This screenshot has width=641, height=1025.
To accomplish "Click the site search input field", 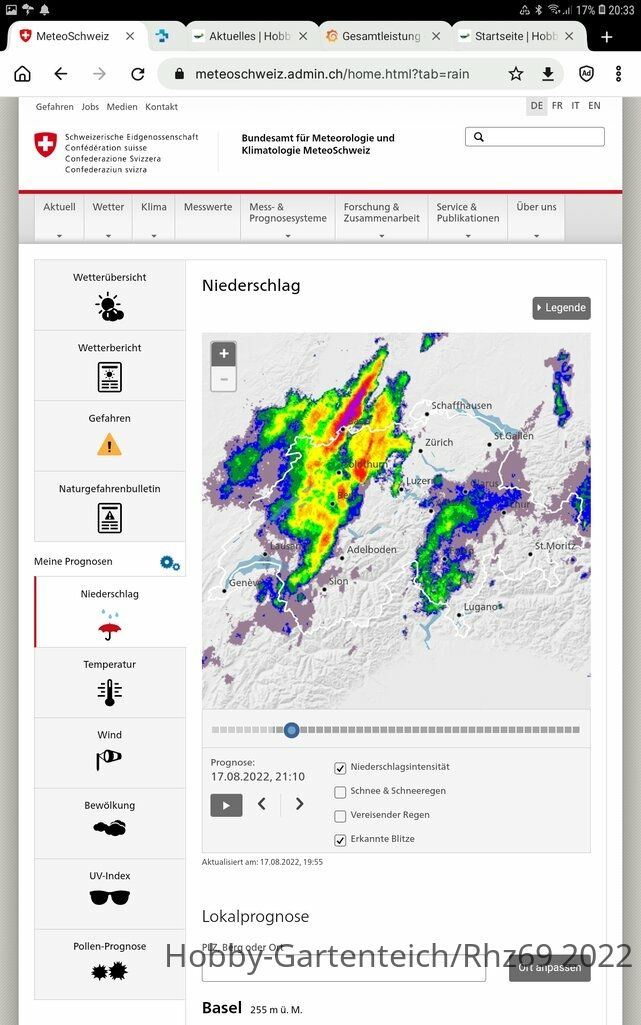I will 534,137.
